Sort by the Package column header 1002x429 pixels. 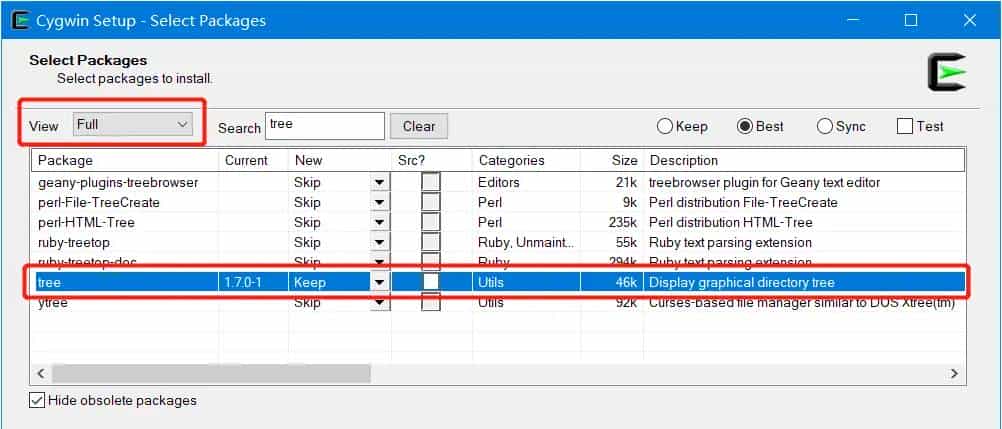coord(125,160)
